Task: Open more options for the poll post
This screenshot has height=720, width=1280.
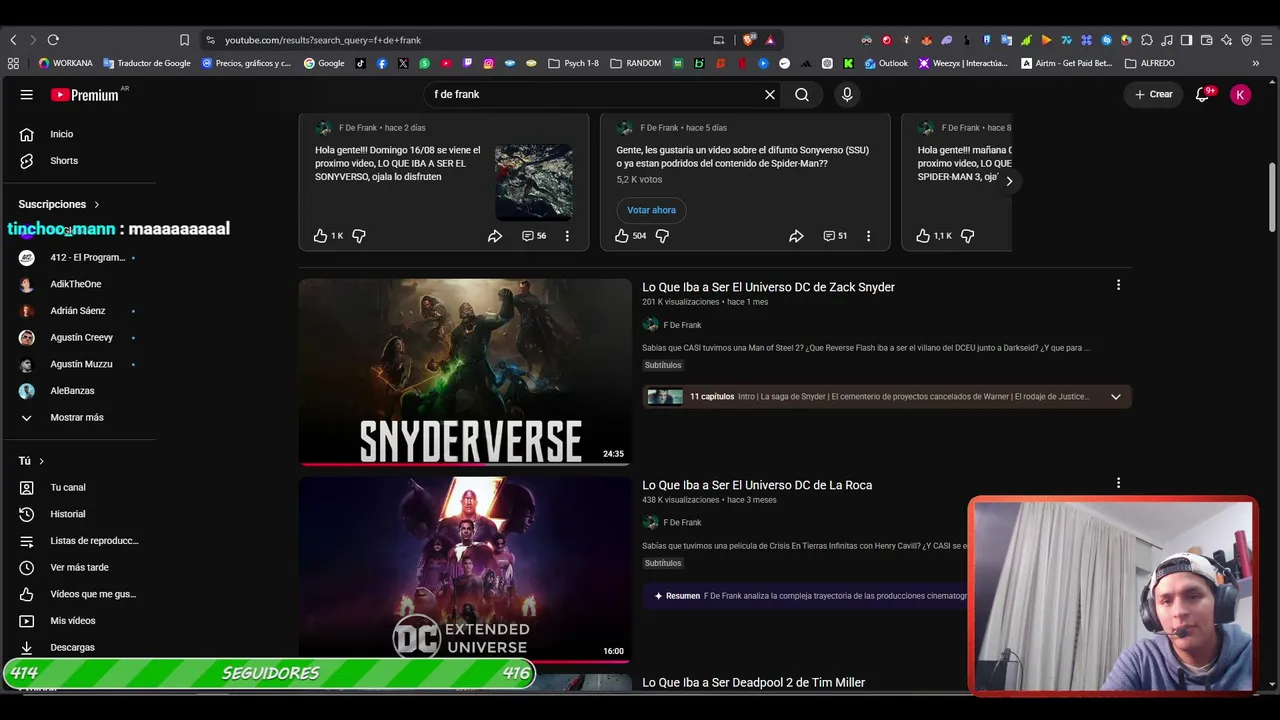Action: coord(868,236)
